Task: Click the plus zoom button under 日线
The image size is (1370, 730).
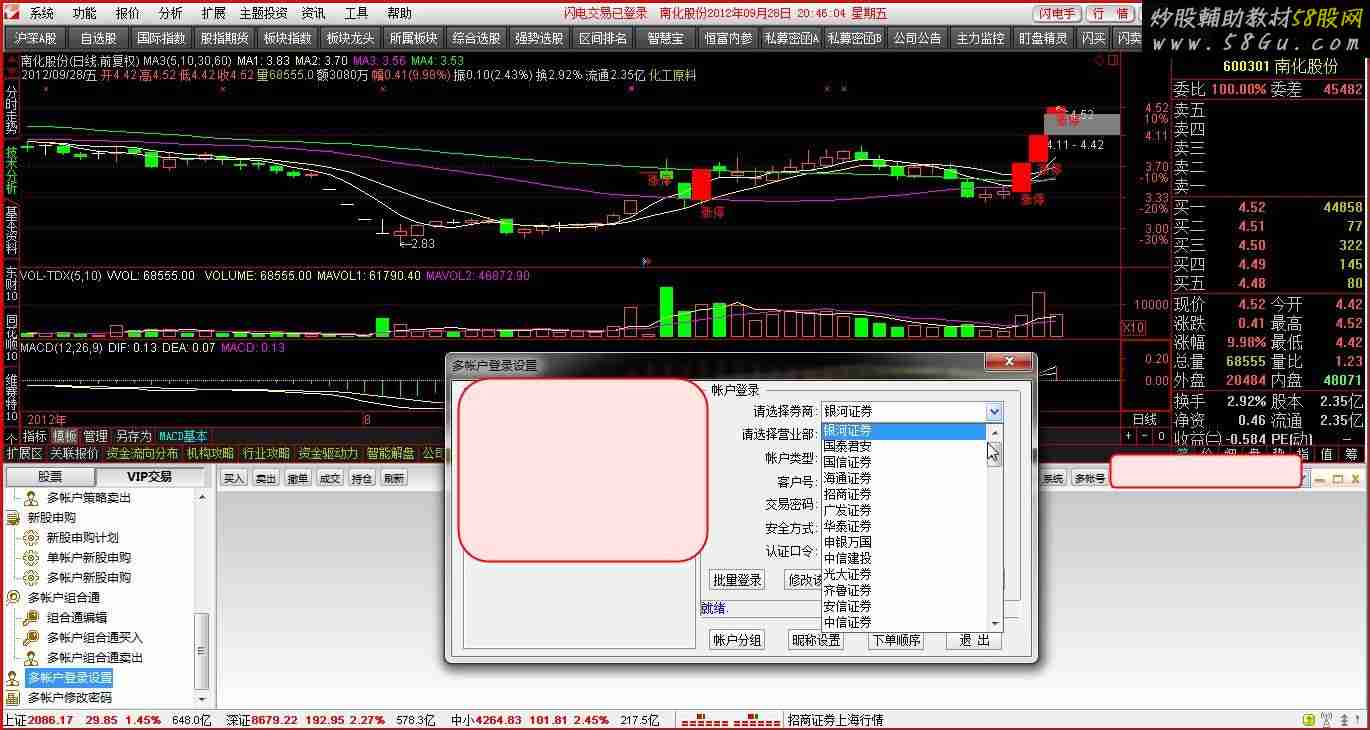Action: point(1130,436)
